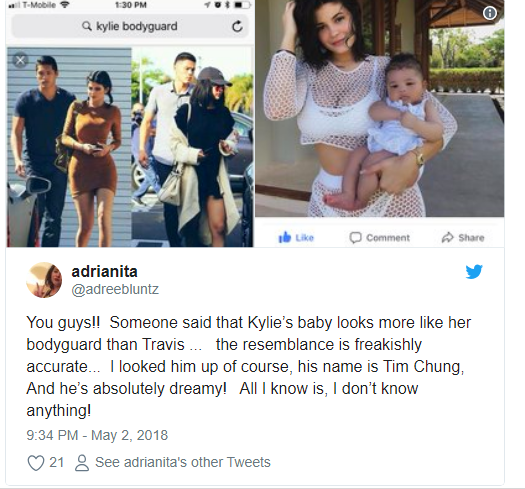The height and width of the screenshot is (489, 525).
Task: Click the person silhouette icon
Action: pyautogui.click(x=82, y=463)
